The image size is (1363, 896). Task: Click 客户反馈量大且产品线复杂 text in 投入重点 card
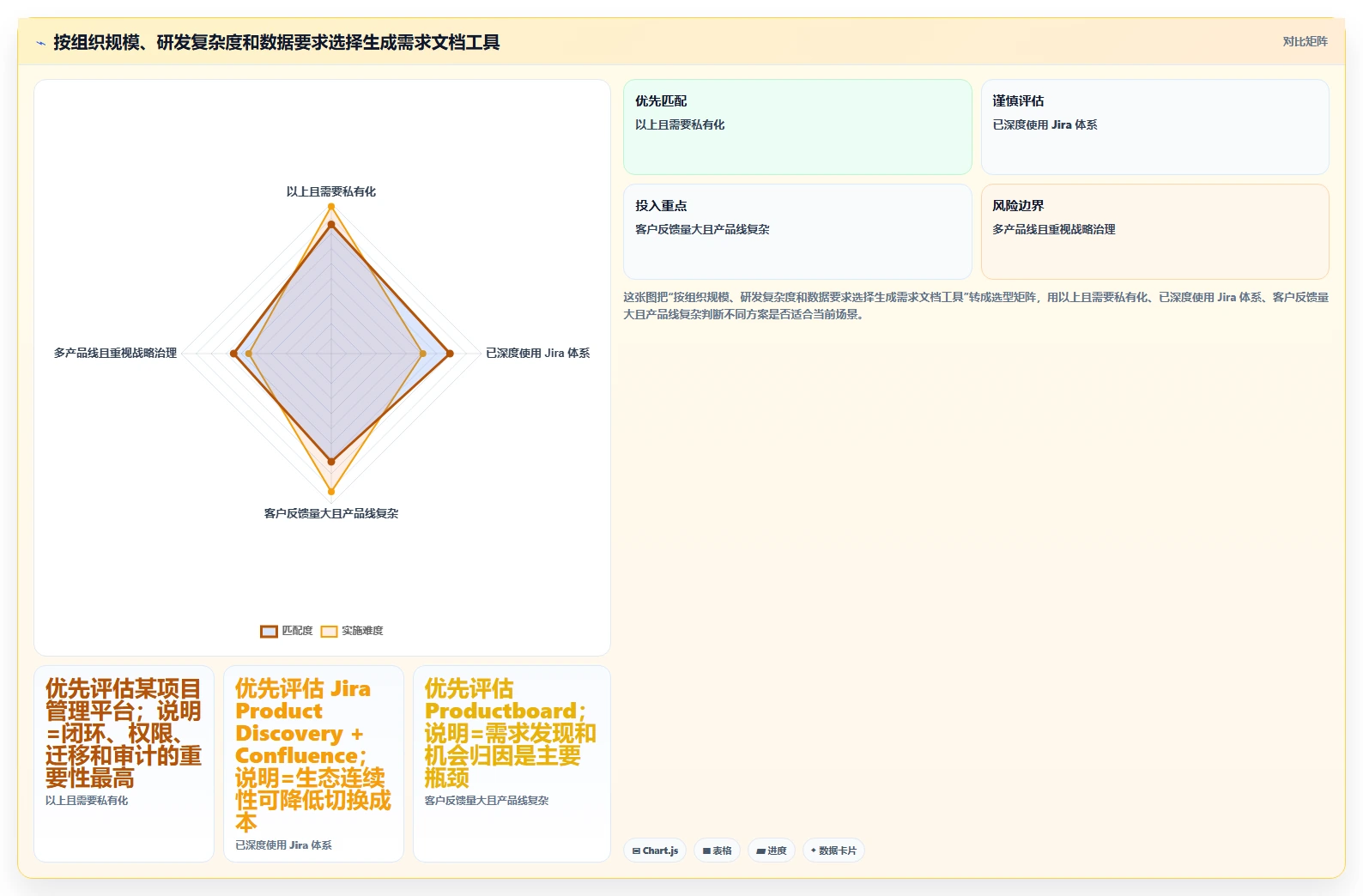point(702,229)
